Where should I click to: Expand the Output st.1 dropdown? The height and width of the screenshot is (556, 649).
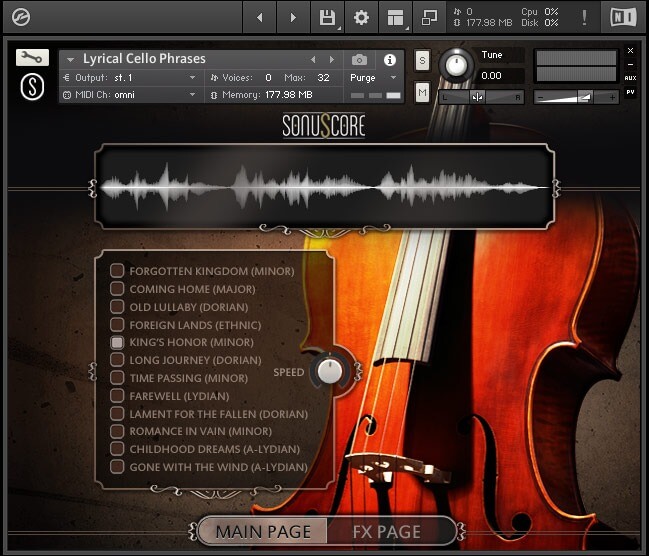coord(130,77)
